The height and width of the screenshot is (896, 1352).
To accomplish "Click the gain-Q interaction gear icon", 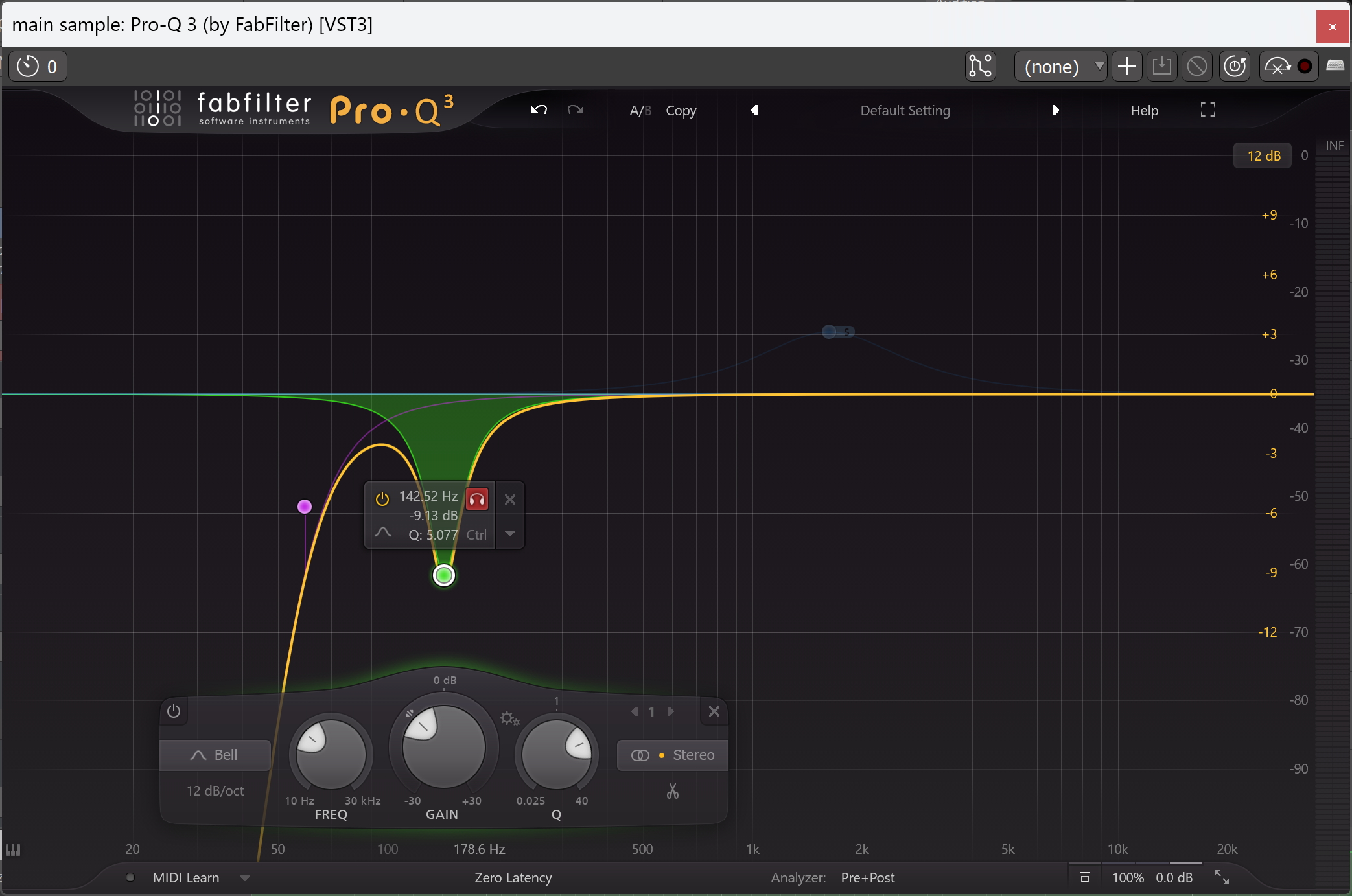I will [x=509, y=718].
